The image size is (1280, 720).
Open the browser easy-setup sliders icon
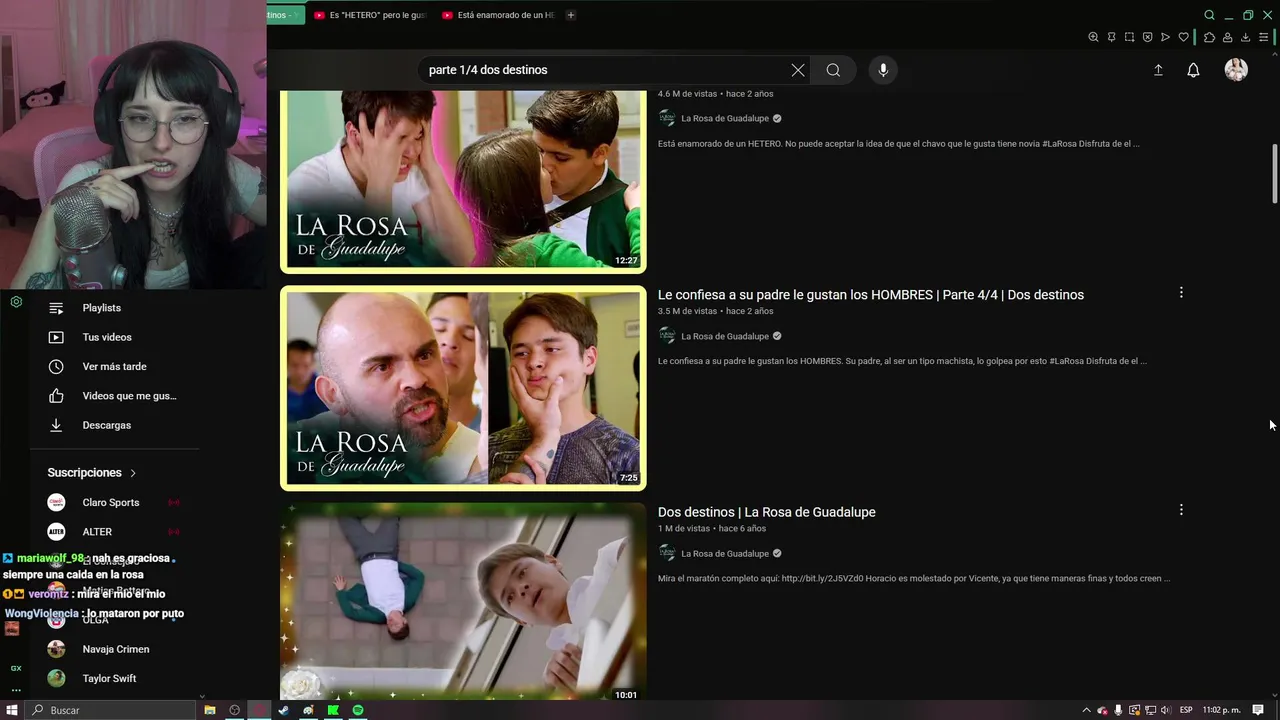pos(1263,37)
